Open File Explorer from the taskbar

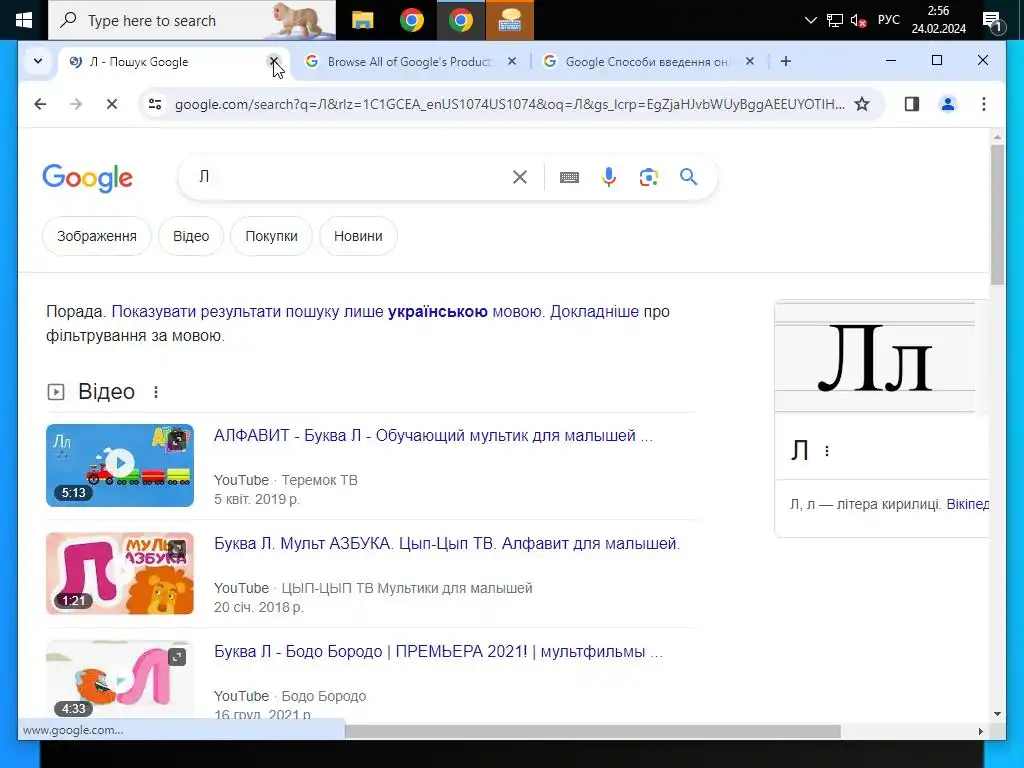click(x=362, y=20)
